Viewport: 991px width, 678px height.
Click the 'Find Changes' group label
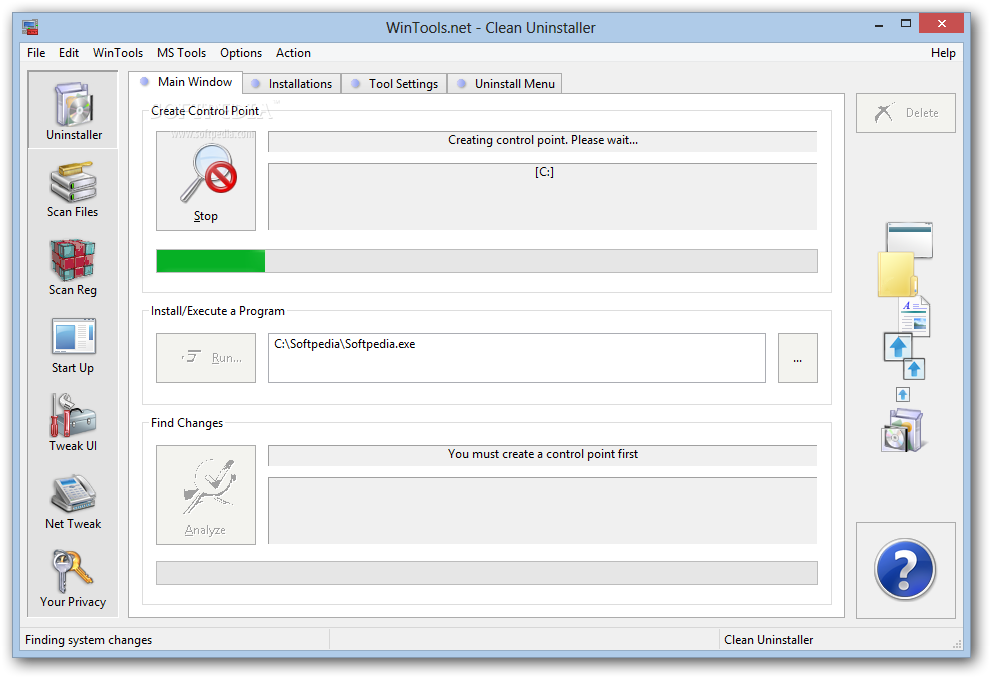click(x=187, y=423)
